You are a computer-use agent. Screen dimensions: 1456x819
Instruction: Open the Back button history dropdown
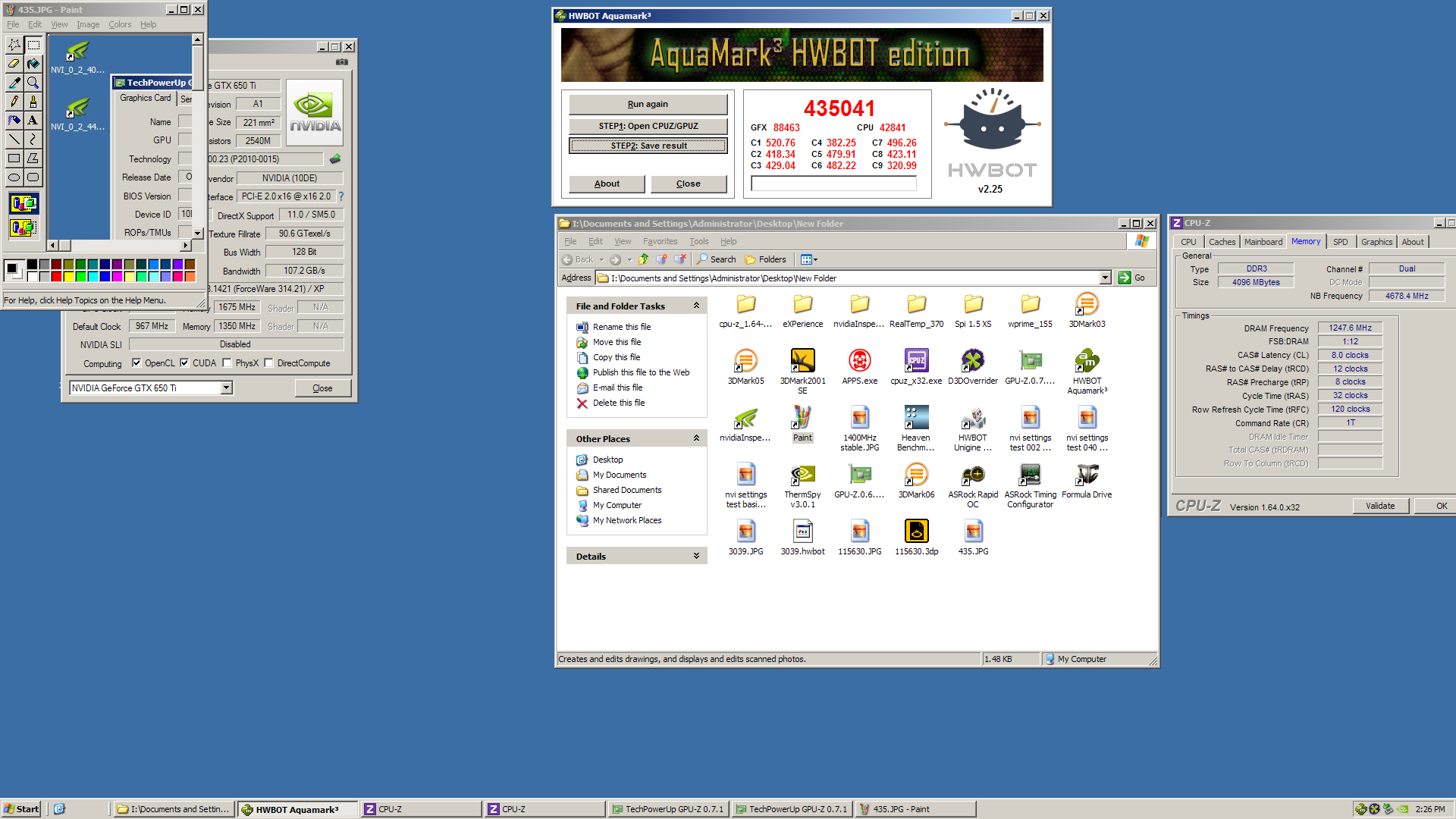click(602, 259)
